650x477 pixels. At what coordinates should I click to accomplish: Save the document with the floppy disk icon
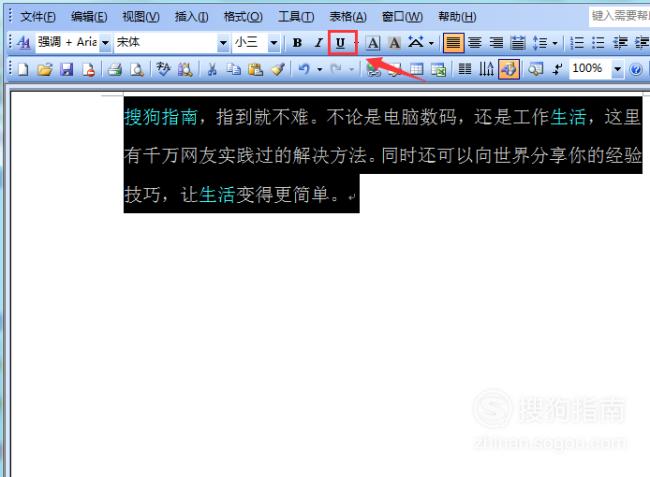(x=66, y=69)
